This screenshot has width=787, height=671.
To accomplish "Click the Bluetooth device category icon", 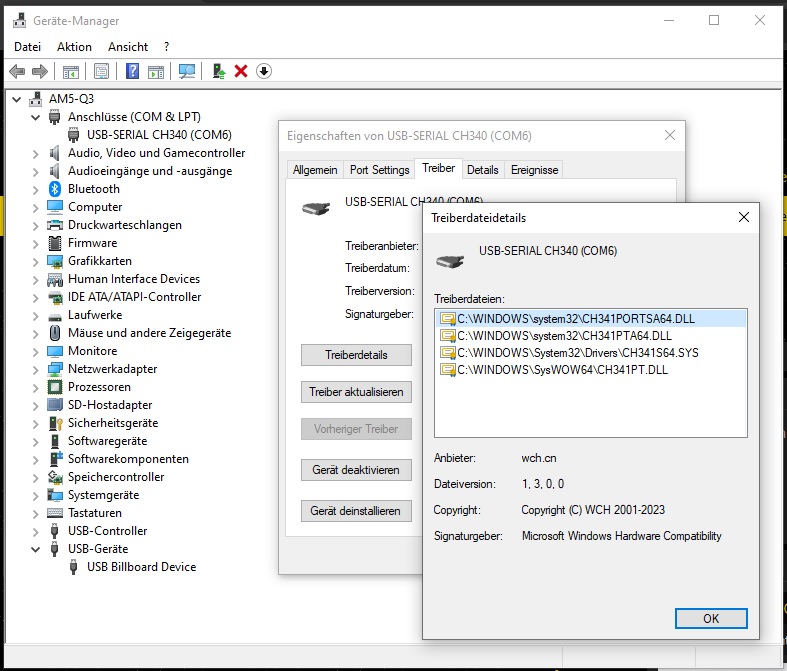I will click(55, 189).
